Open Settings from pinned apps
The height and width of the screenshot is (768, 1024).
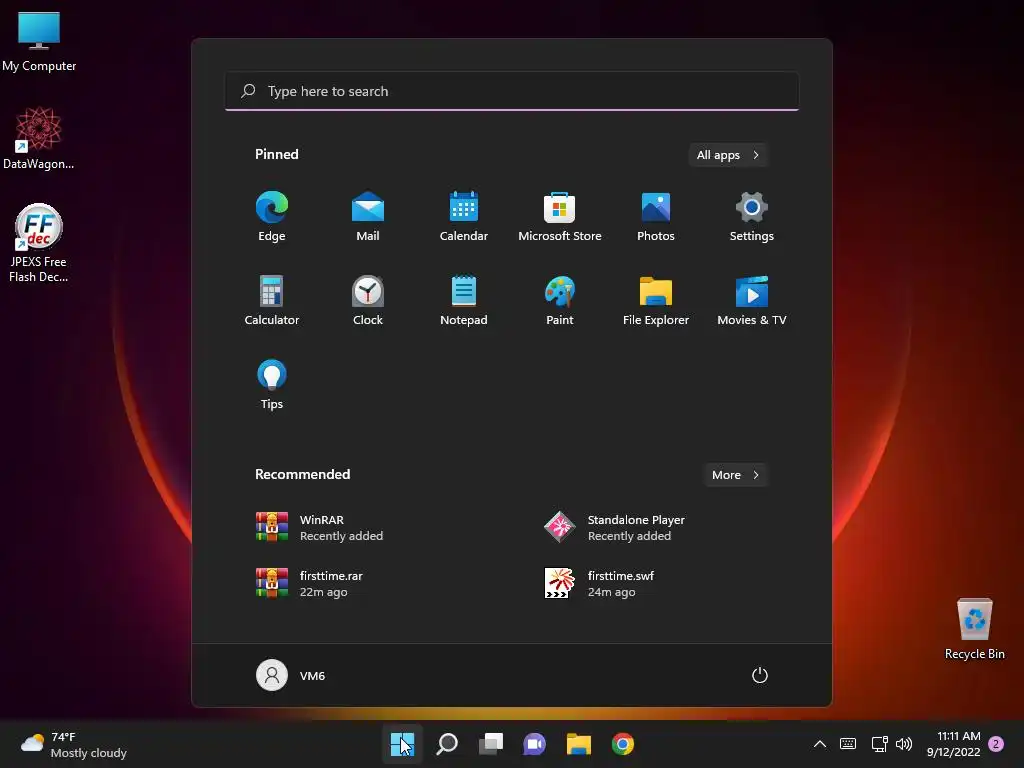(752, 216)
